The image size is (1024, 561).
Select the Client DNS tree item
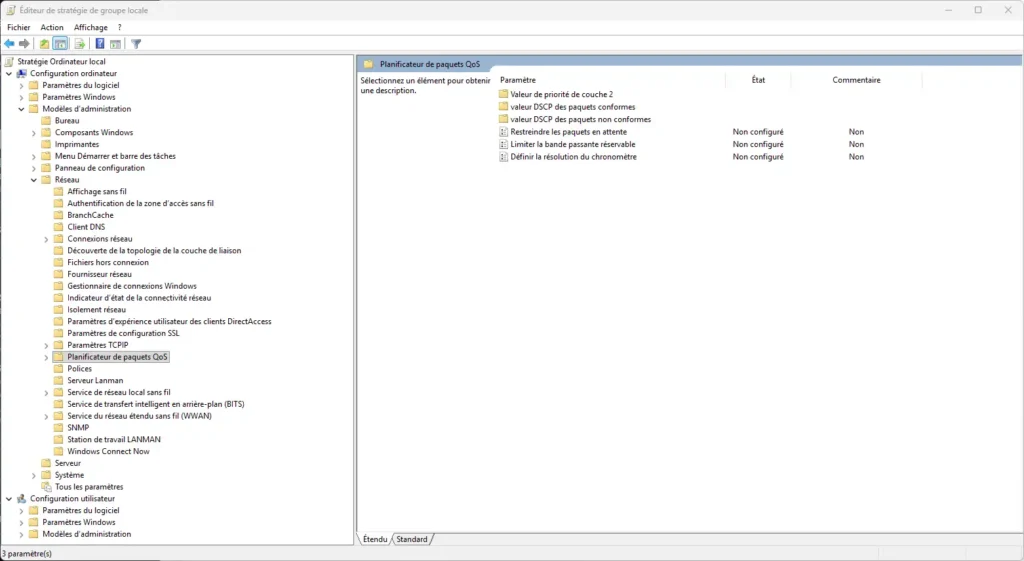[86, 227]
